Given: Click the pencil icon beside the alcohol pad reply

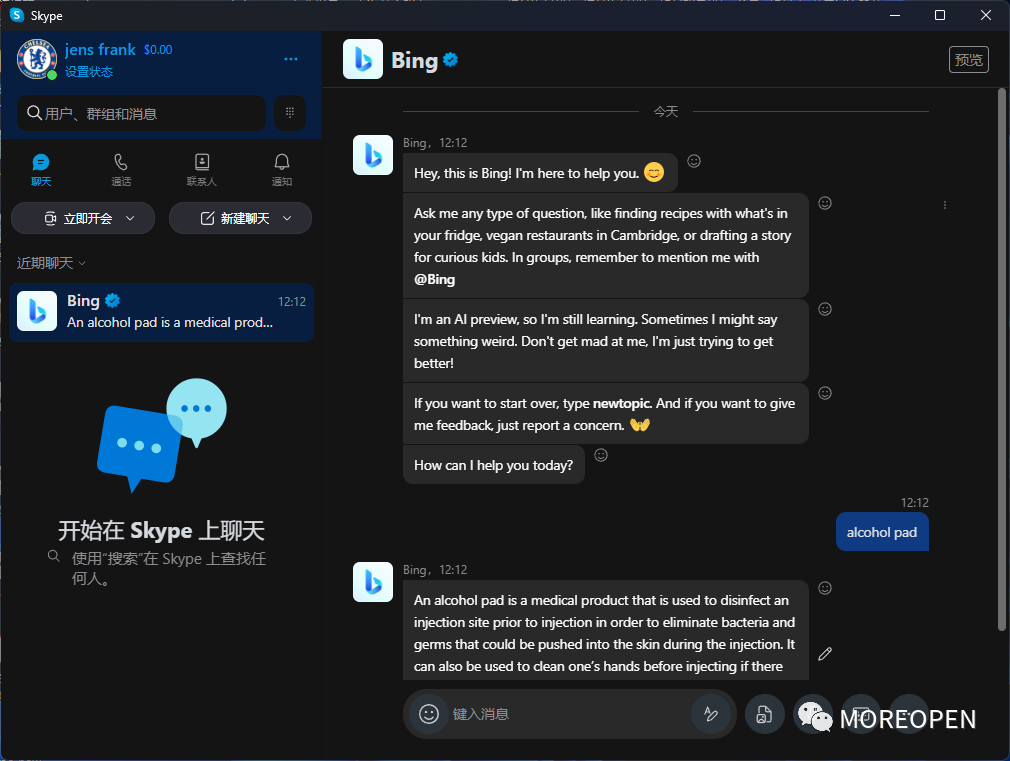Looking at the screenshot, I should pyautogui.click(x=825, y=654).
